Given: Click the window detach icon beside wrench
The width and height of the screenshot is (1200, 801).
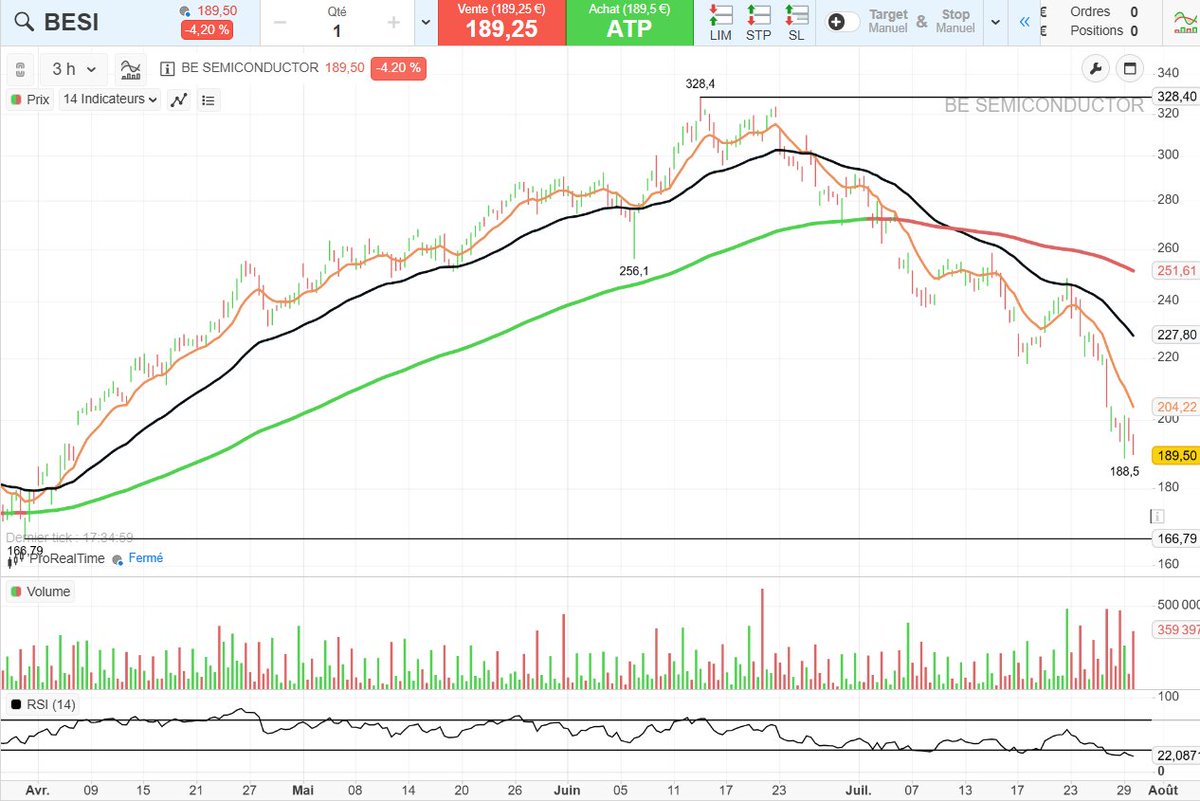Looking at the screenshot, I should pos(1131,69).
